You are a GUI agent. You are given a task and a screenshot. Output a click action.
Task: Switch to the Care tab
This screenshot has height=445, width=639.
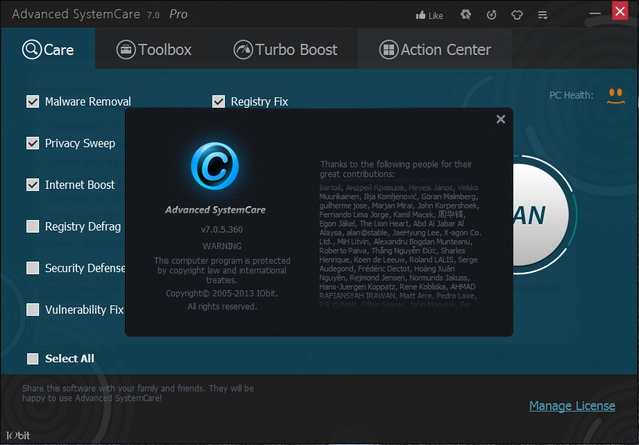tap(48, 50)
